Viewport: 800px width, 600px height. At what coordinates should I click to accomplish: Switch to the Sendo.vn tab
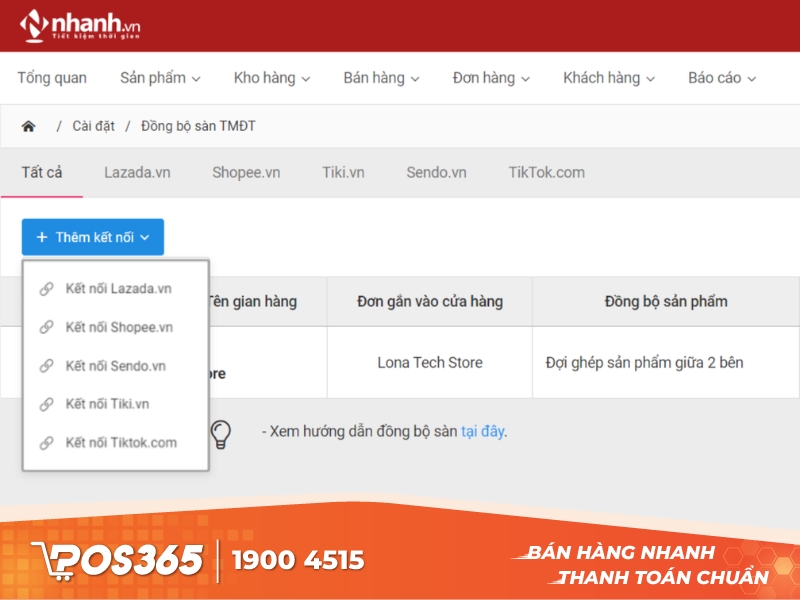click(436, 172)
